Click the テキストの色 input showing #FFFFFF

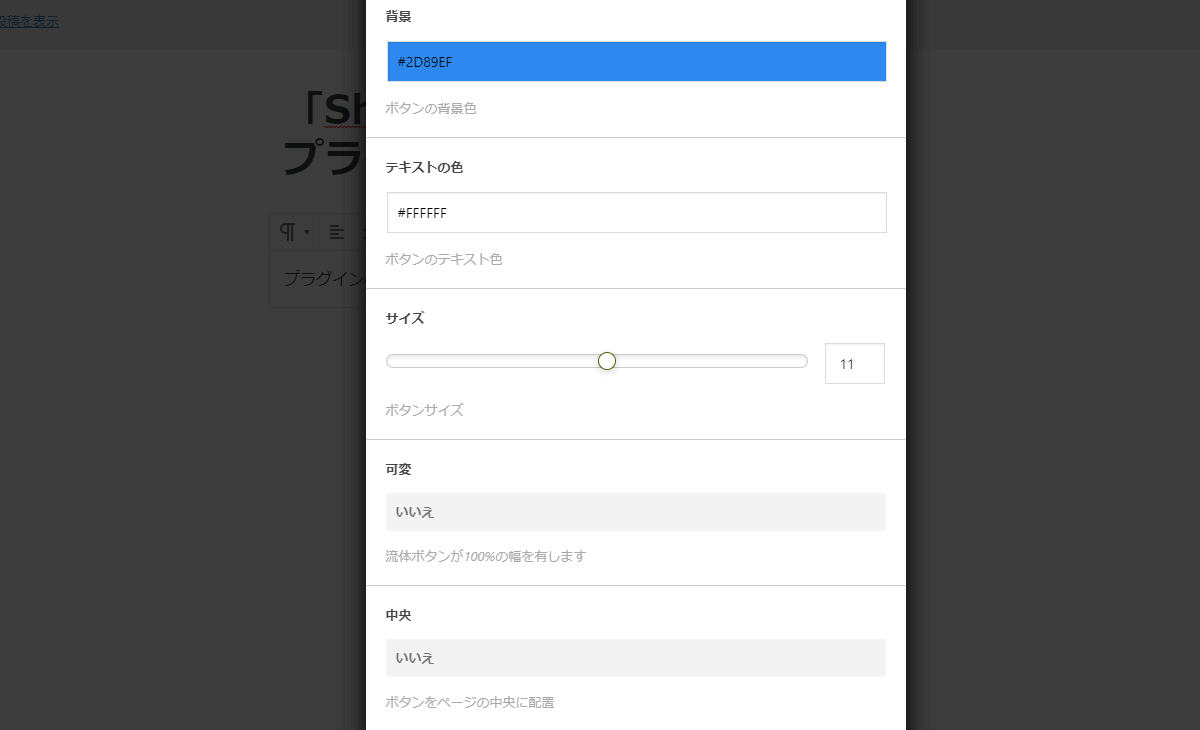point(636,213)
